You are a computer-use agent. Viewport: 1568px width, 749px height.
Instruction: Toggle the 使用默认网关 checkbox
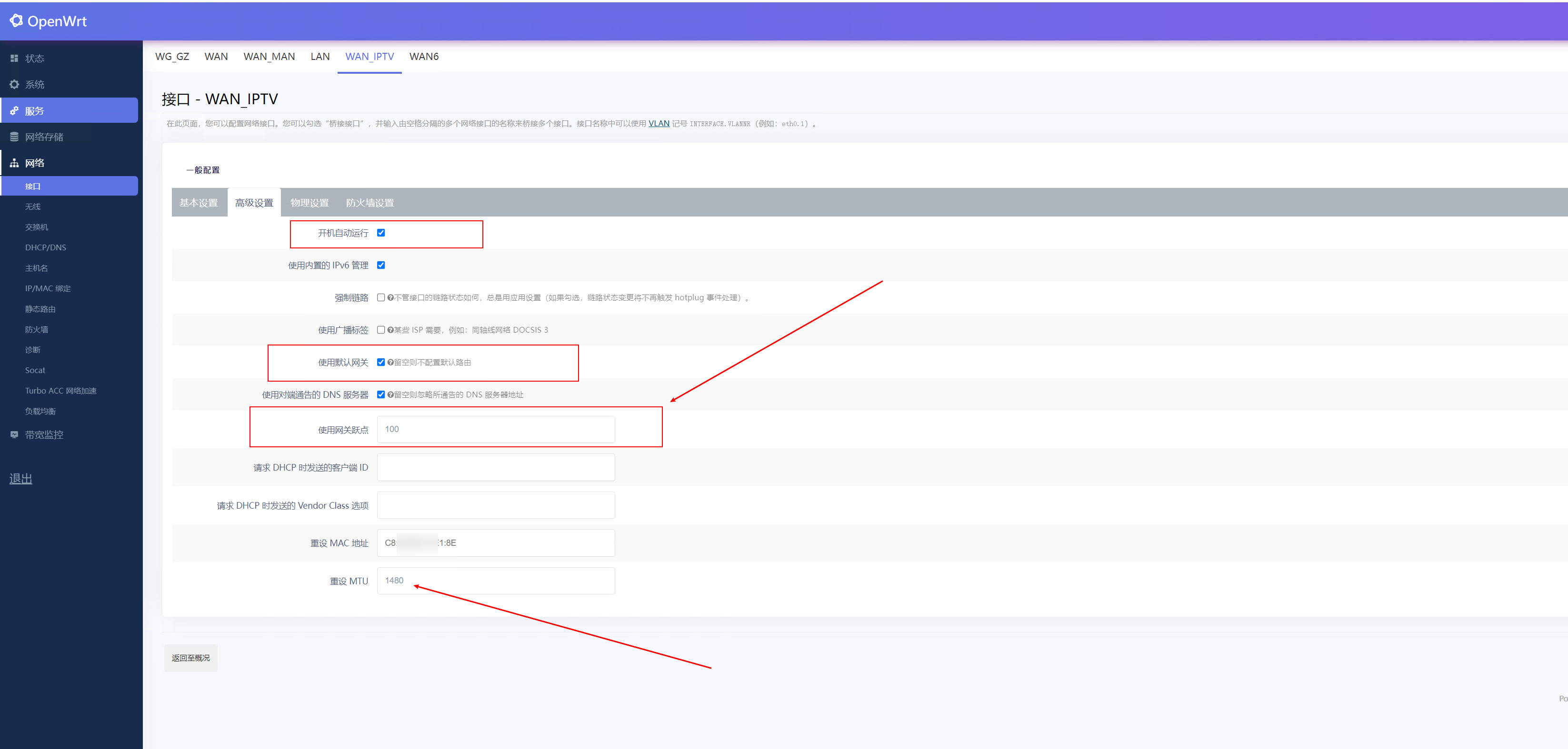point(381,362)
